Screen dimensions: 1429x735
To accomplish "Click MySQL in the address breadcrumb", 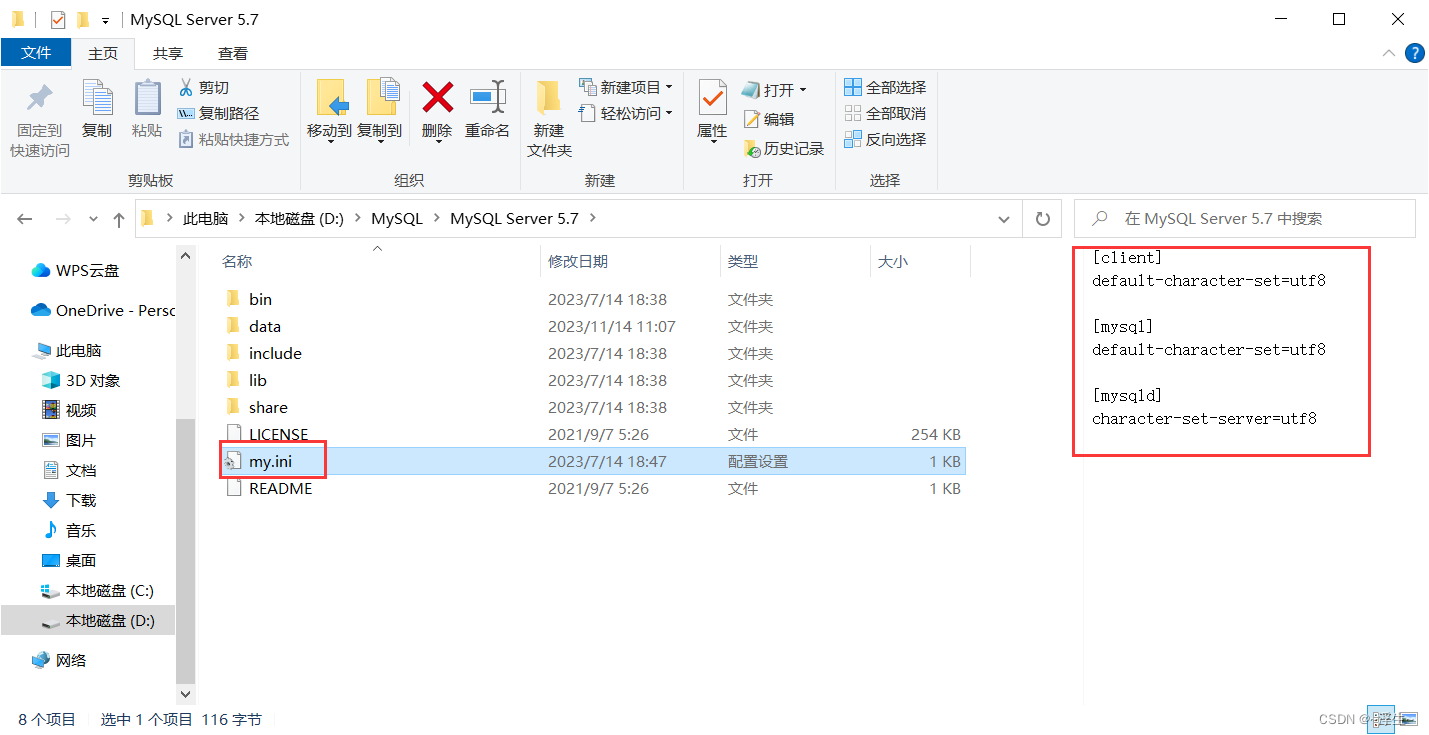I will click(397, 218).
